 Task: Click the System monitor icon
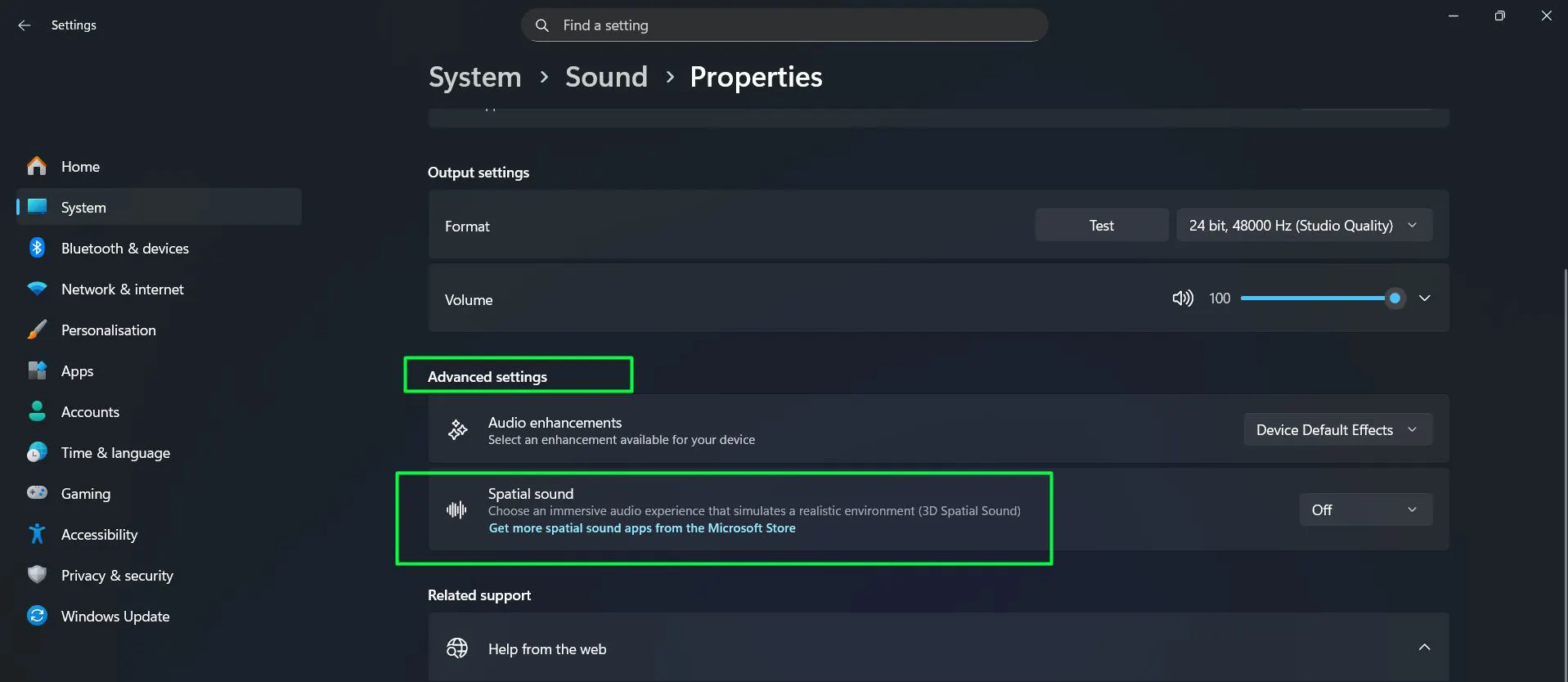click(x=37, y=207)
